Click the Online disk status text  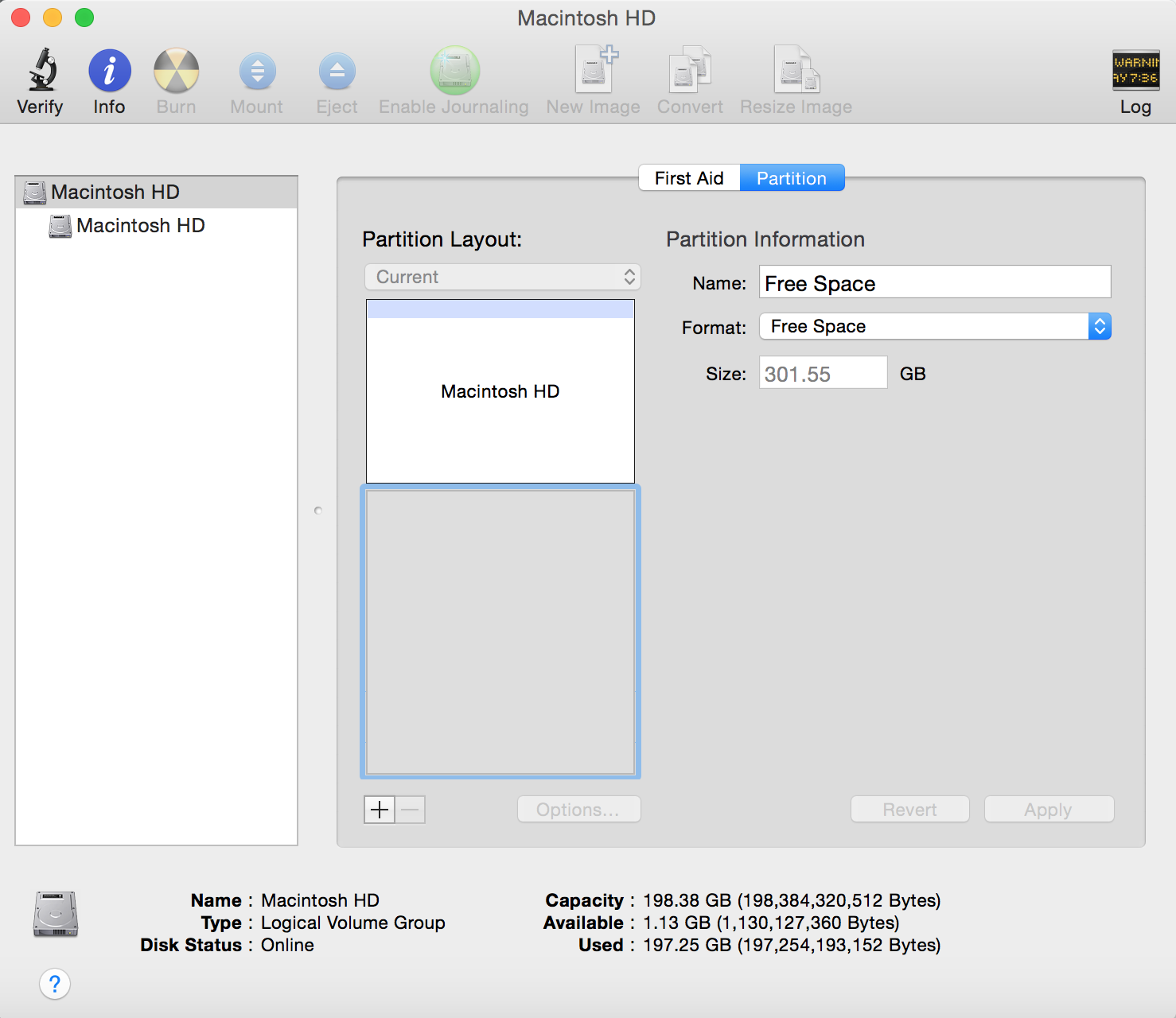pos(287,945)
